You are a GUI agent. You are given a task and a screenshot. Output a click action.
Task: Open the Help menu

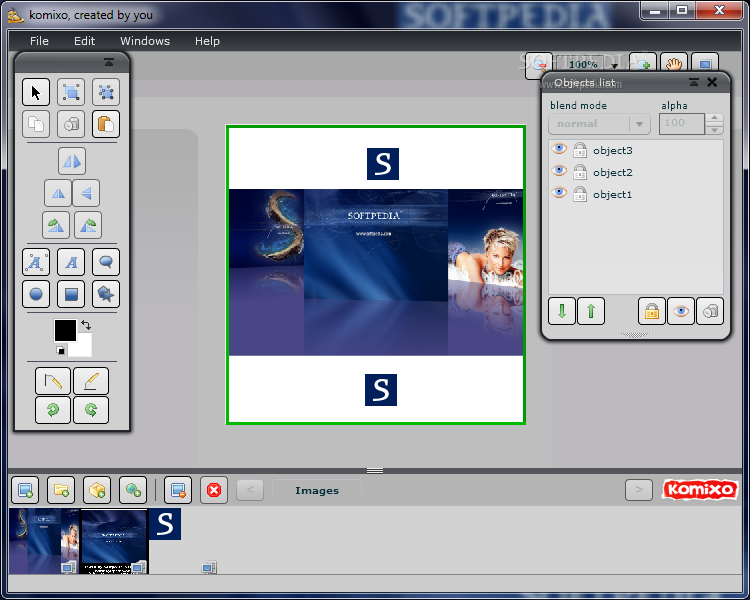pos(207,41)
